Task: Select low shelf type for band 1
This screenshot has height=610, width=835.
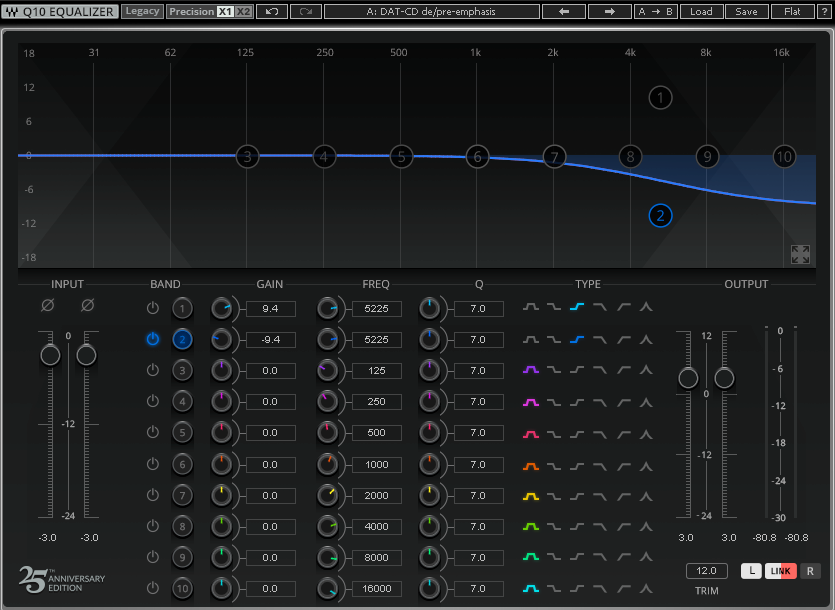Action: coord(554,307)
